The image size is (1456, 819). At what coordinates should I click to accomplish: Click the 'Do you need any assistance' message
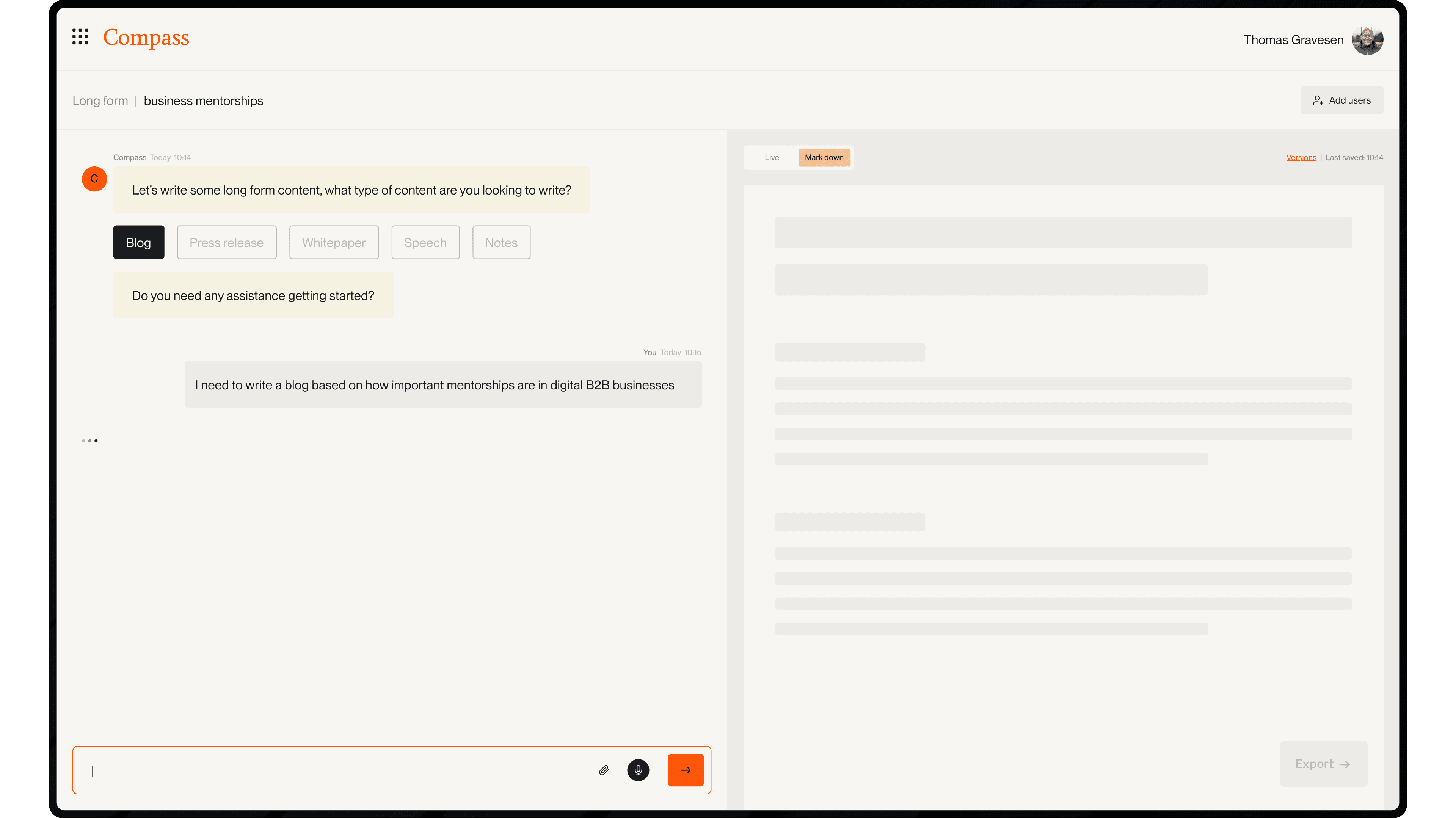tap(253, 296)
